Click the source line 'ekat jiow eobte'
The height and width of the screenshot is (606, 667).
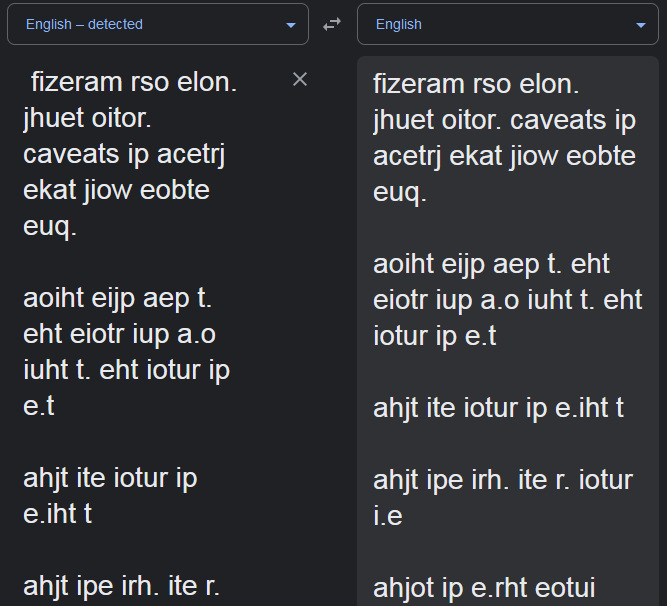[x=116, y=190]
